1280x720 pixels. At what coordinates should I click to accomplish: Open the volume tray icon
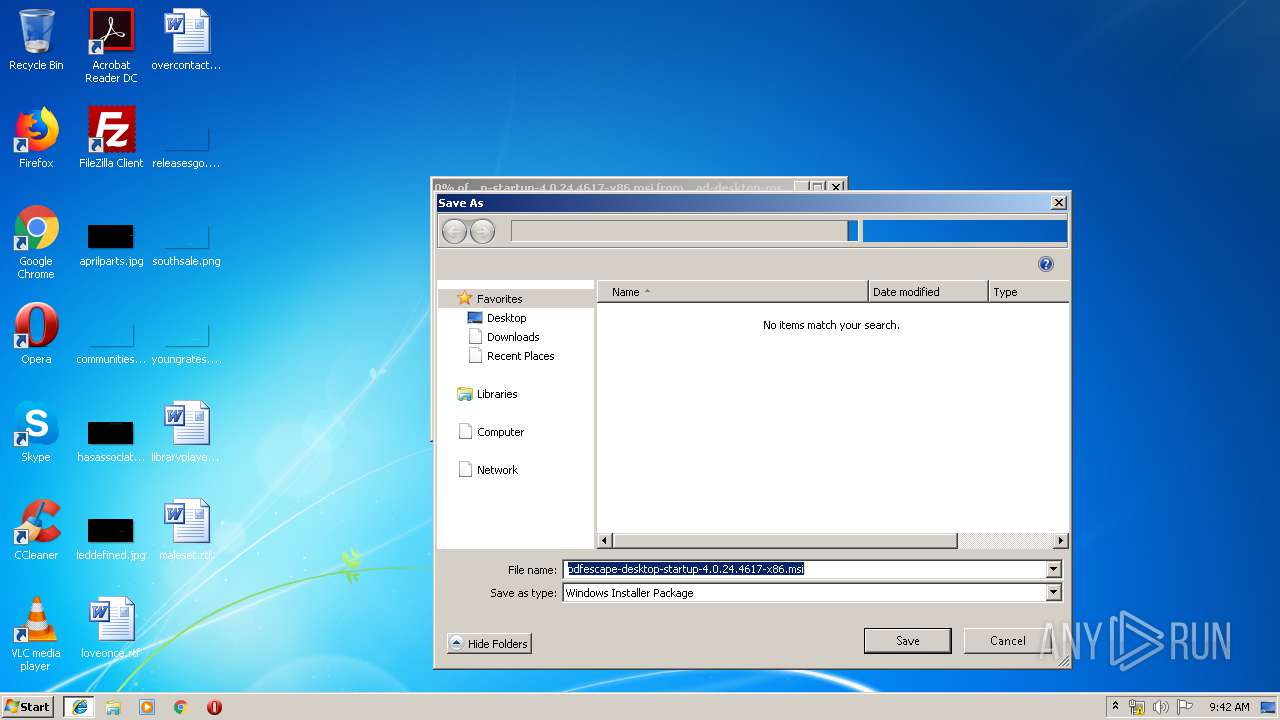[x=1161, y=707]
